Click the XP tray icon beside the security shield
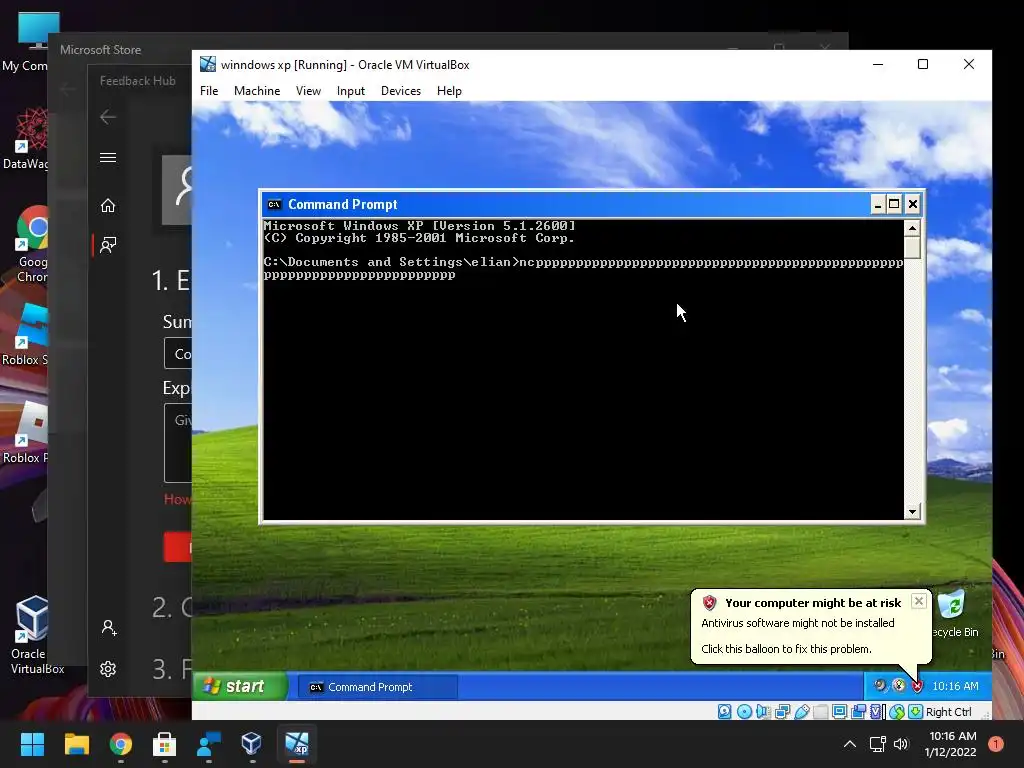 tap(899, 685)
